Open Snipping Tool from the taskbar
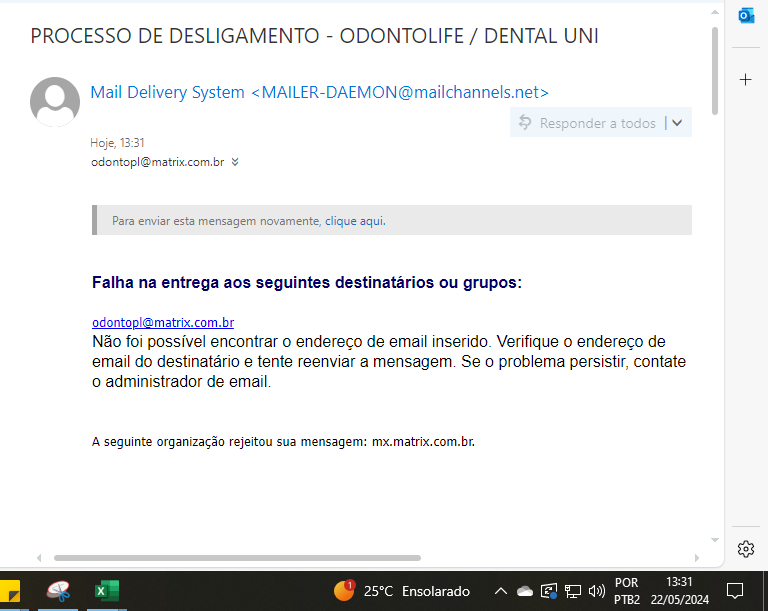Image resolution: width=768 pixels, height=611 pixels. [58, 590]
